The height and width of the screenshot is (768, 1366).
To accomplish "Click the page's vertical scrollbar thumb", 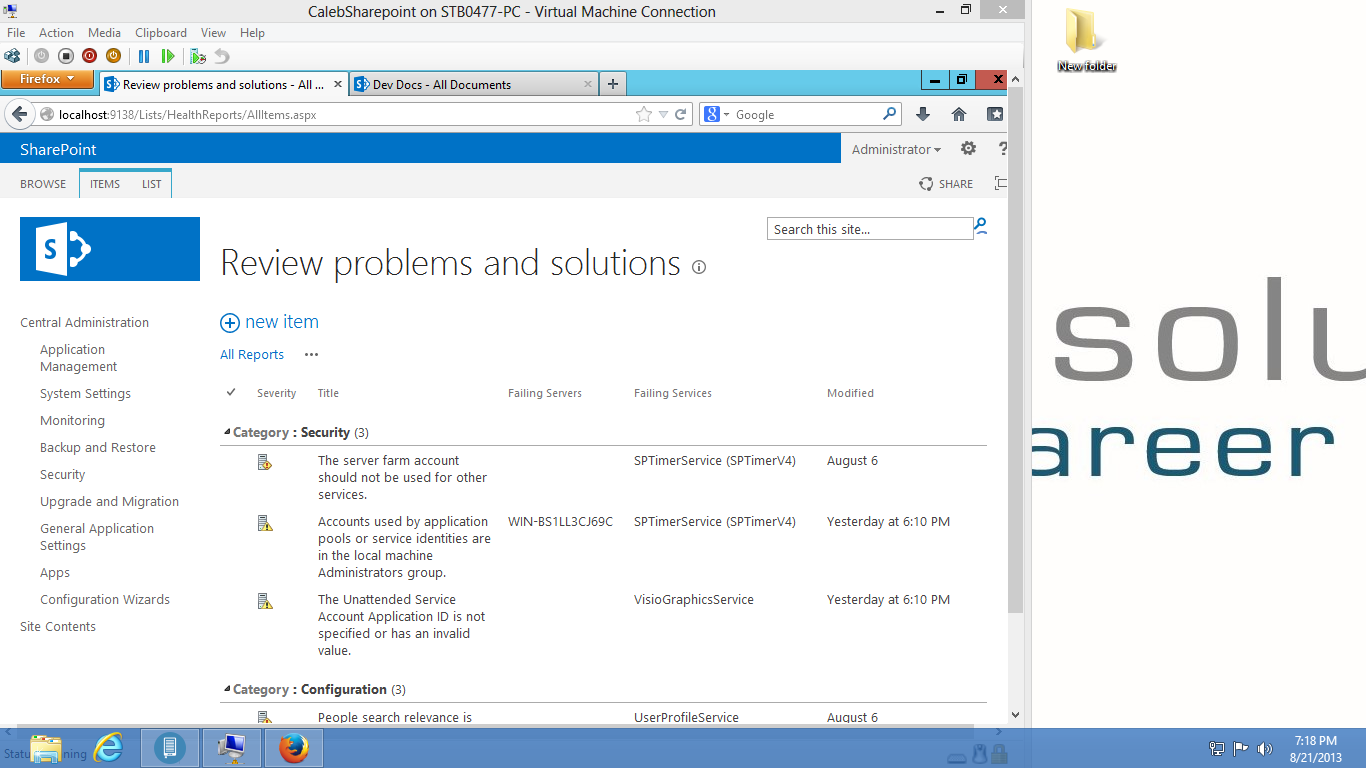I will (1016, 350).
